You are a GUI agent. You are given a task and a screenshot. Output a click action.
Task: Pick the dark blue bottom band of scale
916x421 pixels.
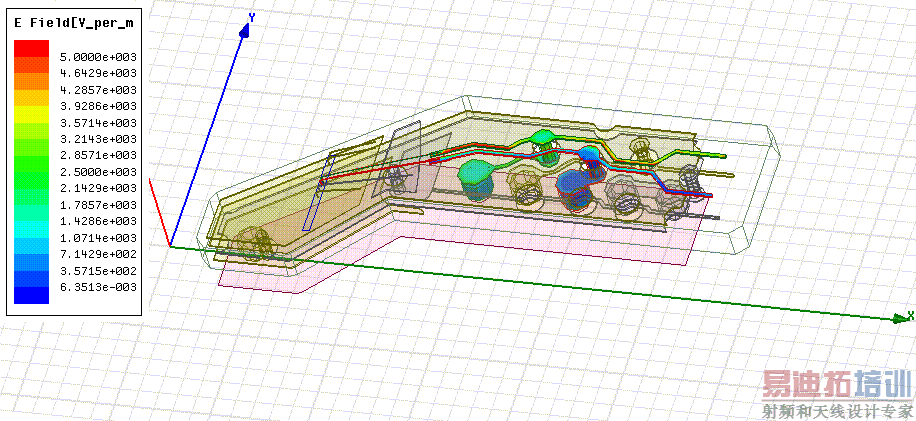point(31,295)
